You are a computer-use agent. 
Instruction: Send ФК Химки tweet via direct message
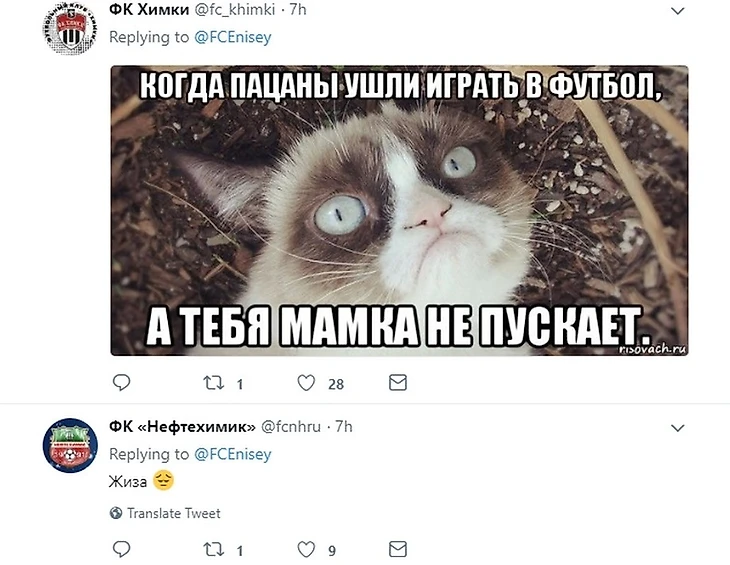pyautogui.click(x=398, y=383)
